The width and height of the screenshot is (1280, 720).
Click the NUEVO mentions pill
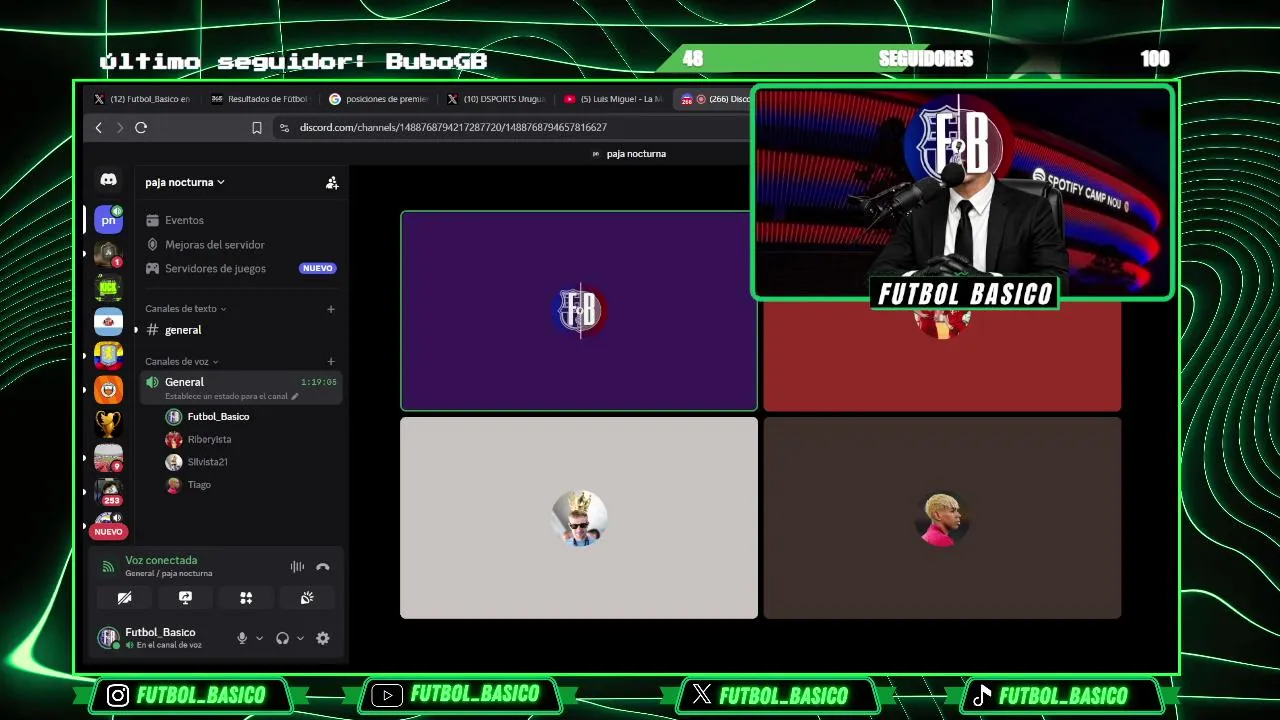(x=108, y=532)
